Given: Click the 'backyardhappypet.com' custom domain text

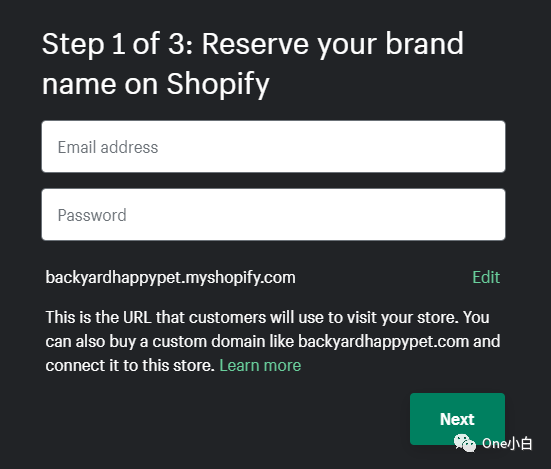Looking at the screenshot, I should click(383, 341).
